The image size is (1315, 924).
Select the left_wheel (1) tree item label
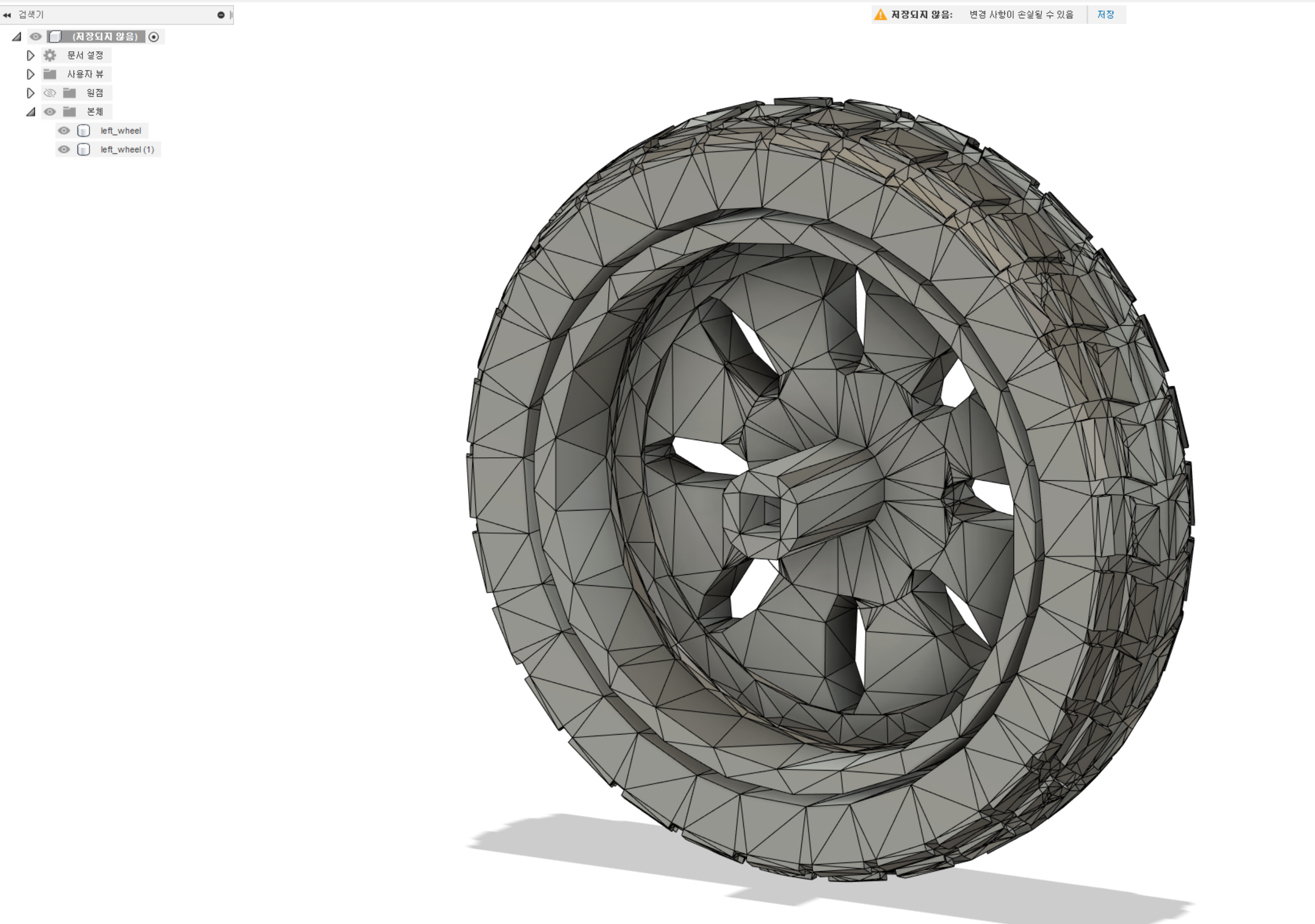[127, 149]
